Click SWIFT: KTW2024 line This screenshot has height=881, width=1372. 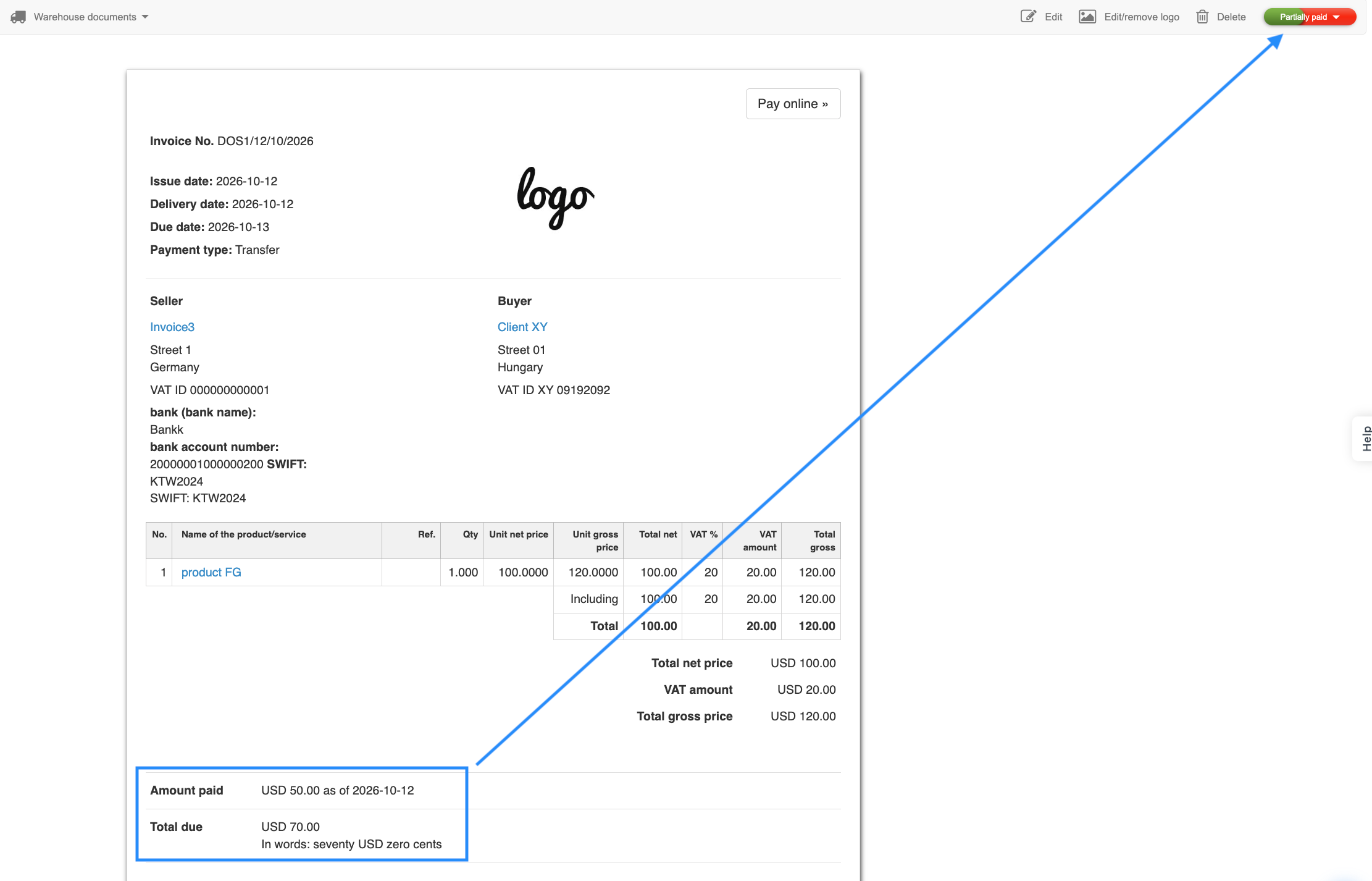[198, 498]
